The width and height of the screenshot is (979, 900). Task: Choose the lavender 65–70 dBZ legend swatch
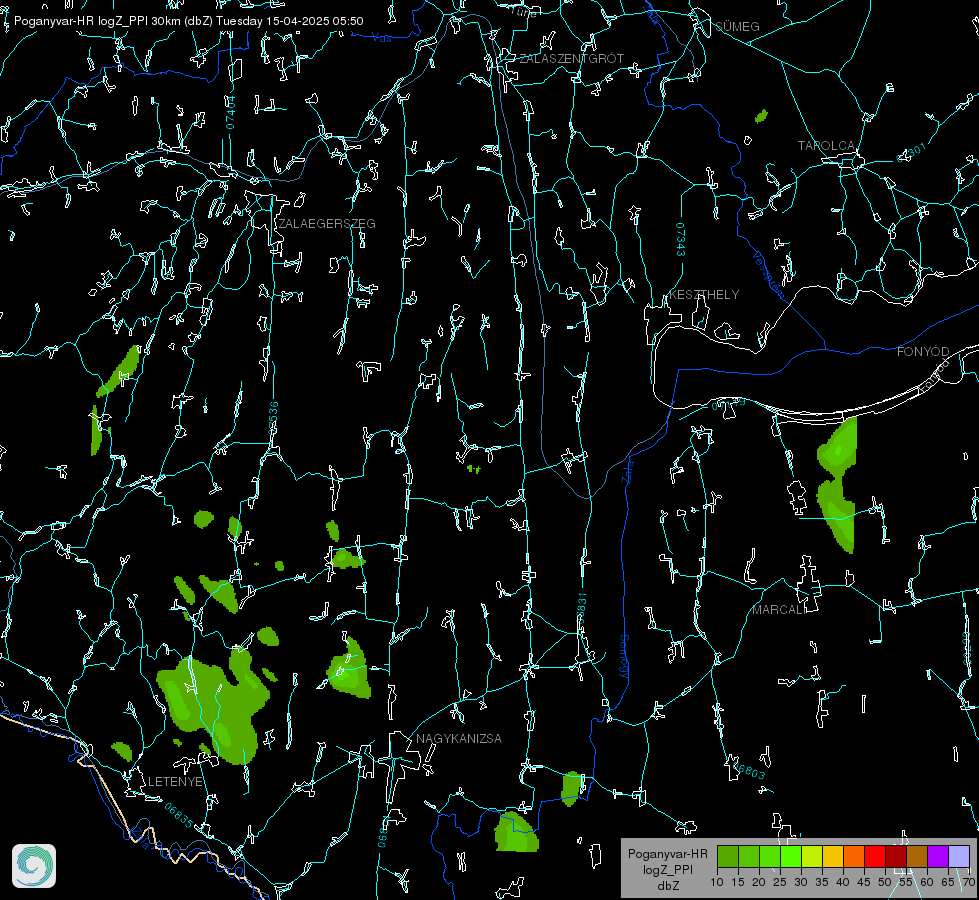pyautogui.click(x=958, y=856)
